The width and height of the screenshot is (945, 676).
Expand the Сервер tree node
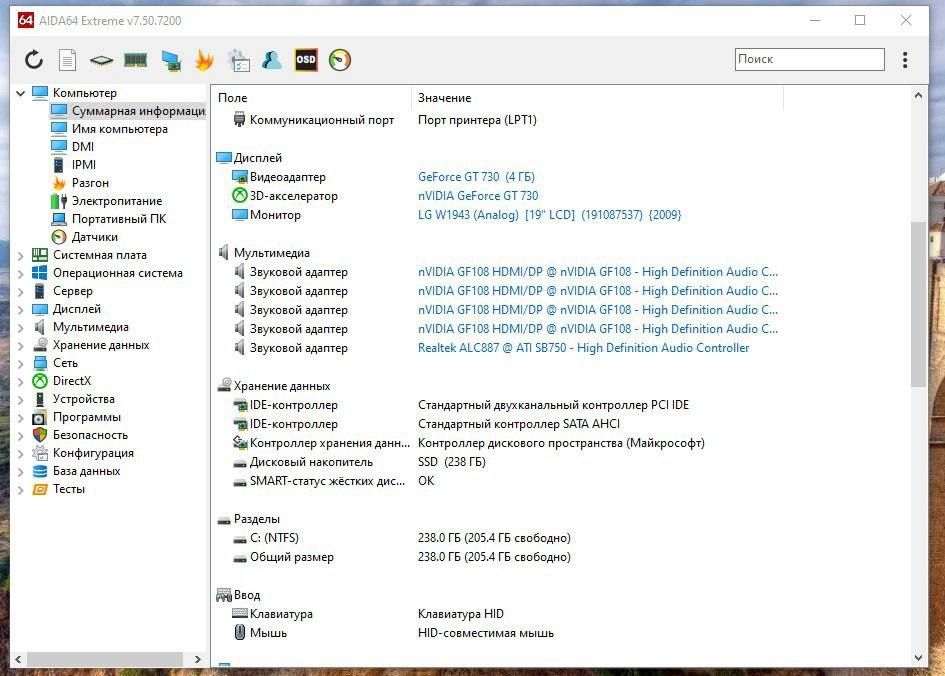[x=20, y=292]
